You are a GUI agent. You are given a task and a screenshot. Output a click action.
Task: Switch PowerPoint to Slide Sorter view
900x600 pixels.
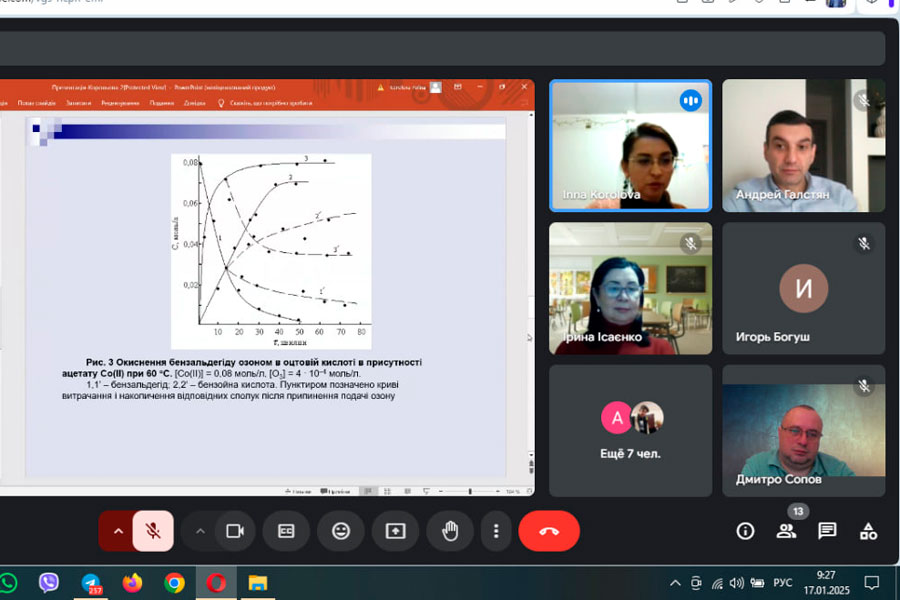pyautogui.click(x=387, y=491)
